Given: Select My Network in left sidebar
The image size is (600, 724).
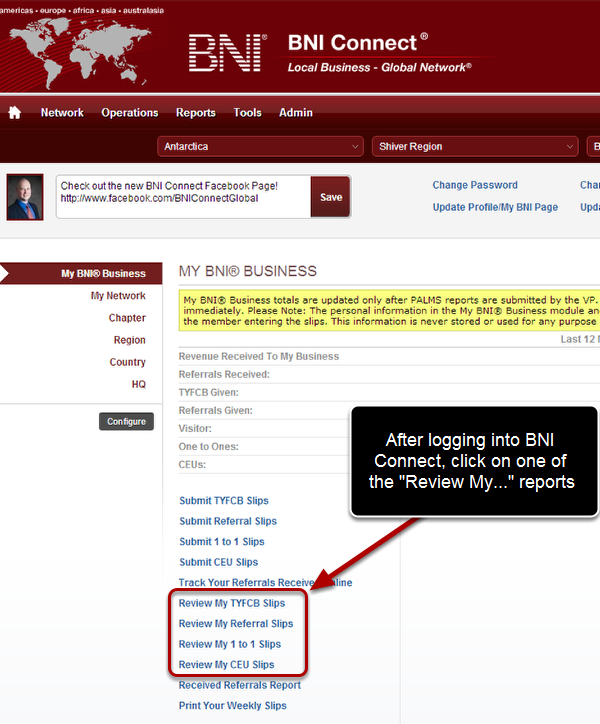Looking at the screenshot, I should (x=118, y=296).
